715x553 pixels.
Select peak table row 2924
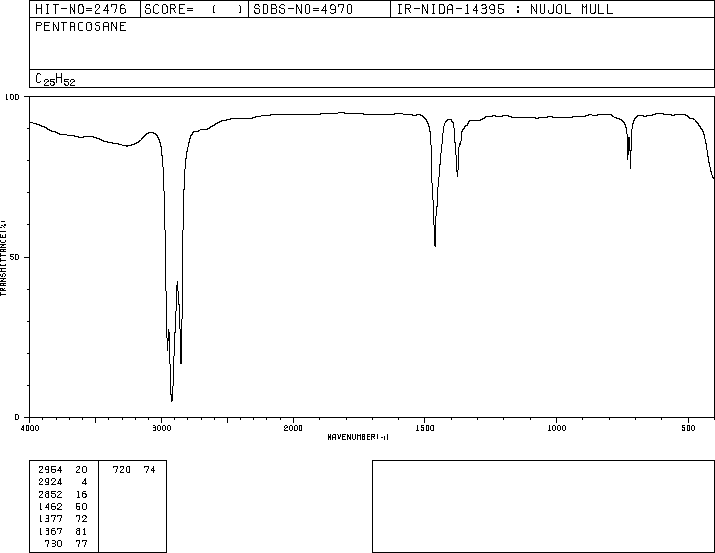point(63,482)
